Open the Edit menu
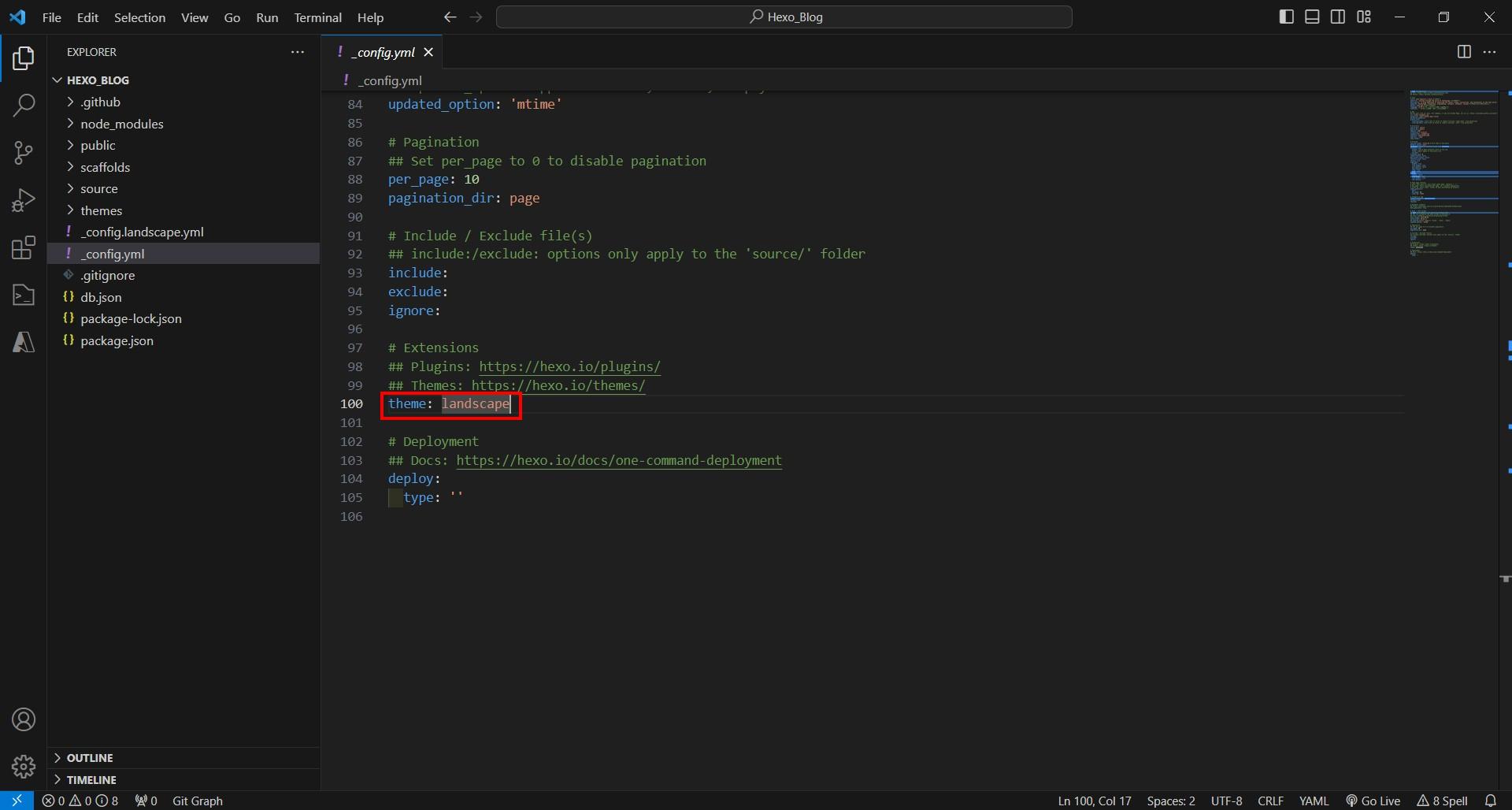 (x=87, y=17)
